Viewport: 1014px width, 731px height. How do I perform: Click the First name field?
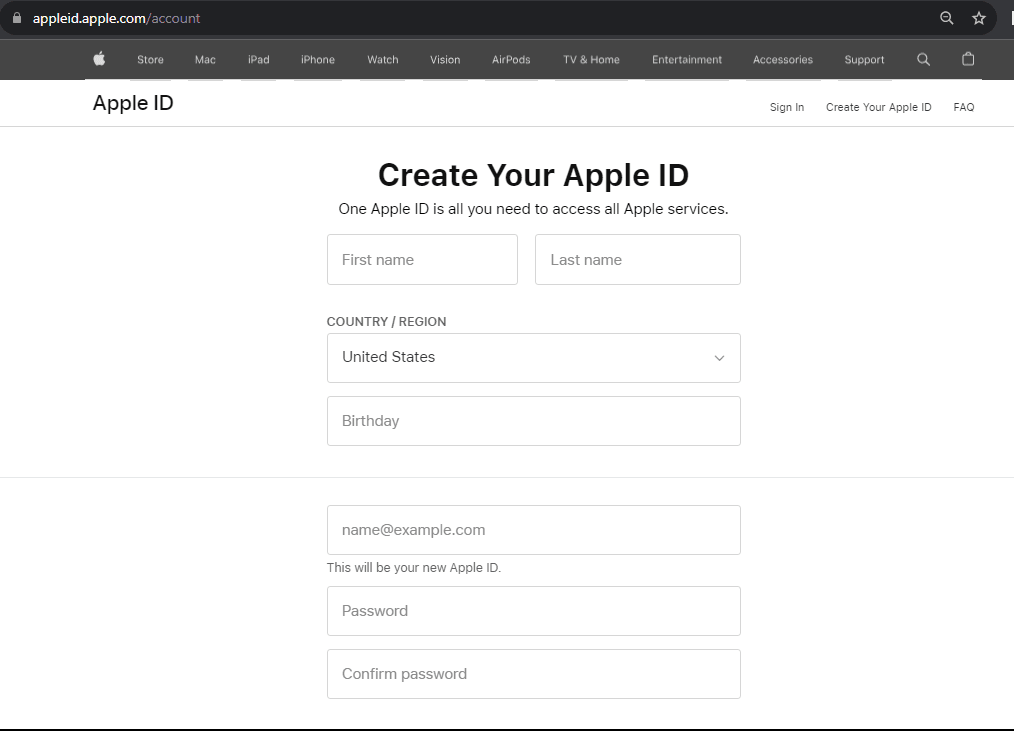[422, 259]
